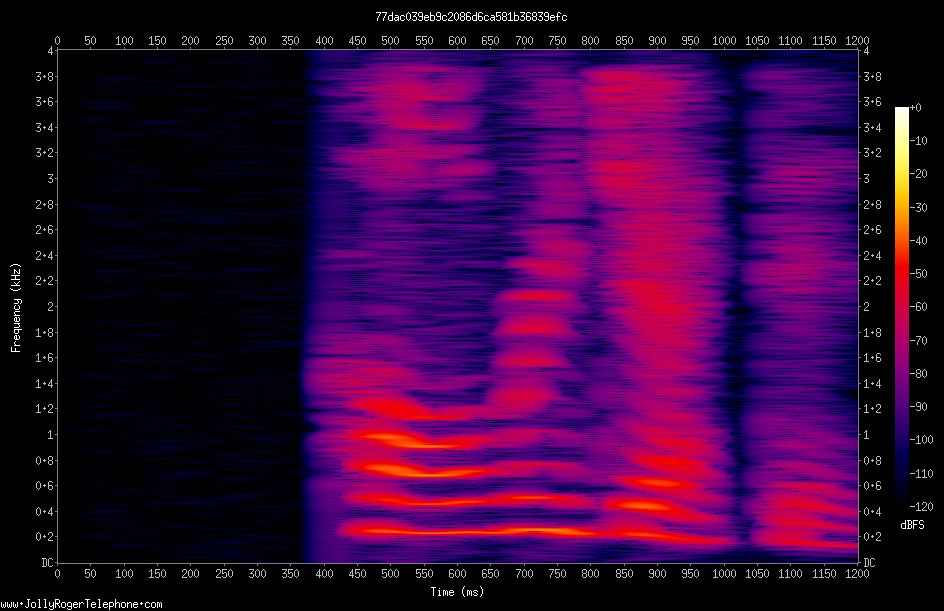944x611 pixels.
Task: Select the -110 color bar label
Action: click(921, 474)
